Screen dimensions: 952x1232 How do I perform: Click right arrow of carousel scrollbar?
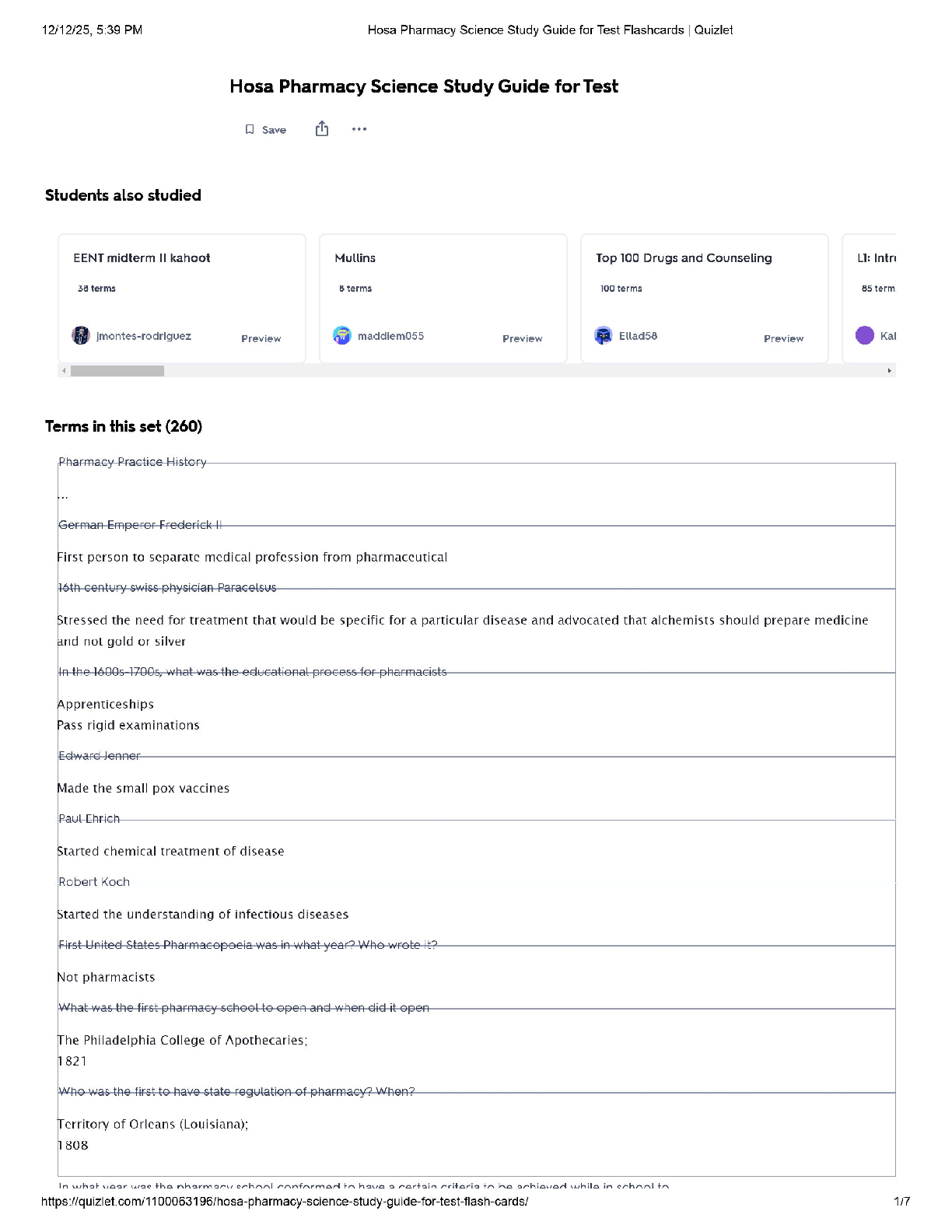point(889,371)
